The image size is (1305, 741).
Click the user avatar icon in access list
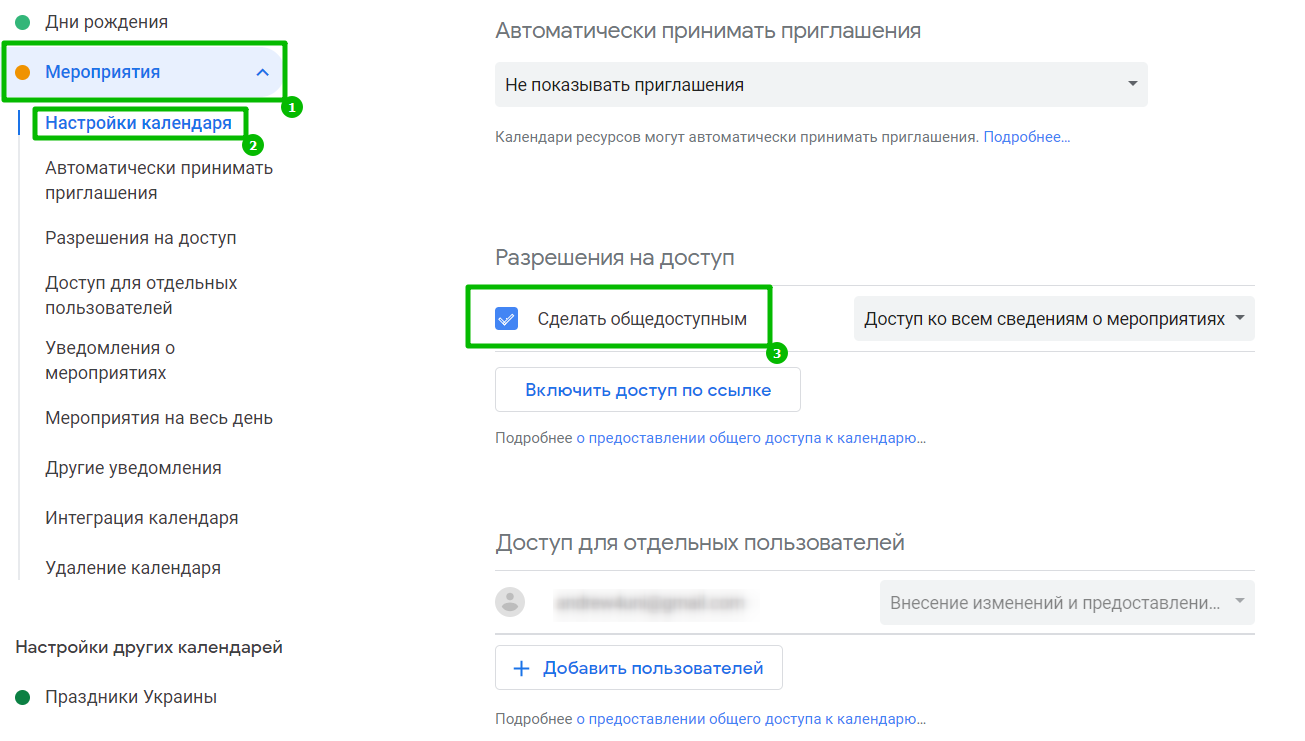pyautogui.click(x=510, y=602)
